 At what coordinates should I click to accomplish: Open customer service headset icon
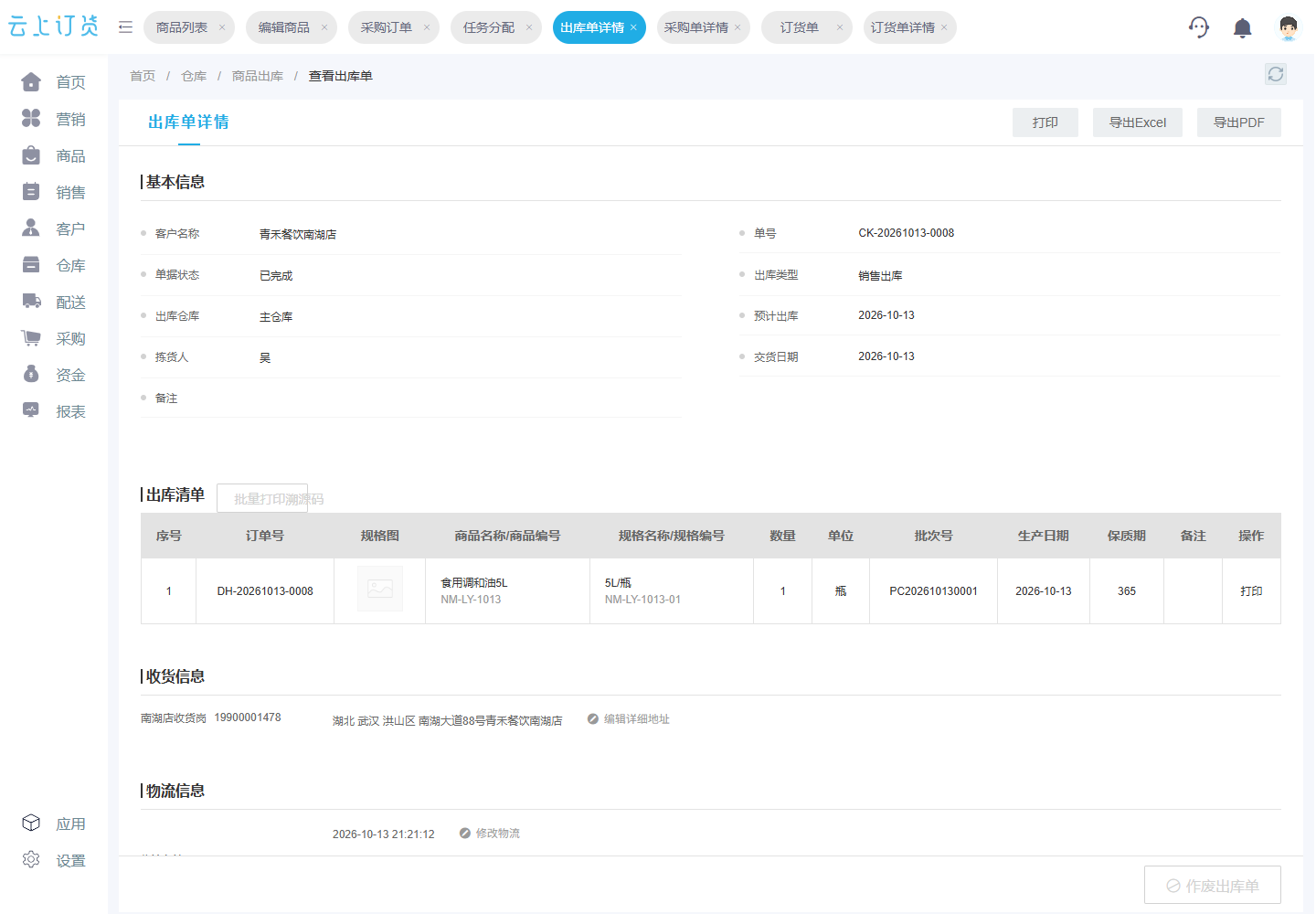[x=1198, y=27]
